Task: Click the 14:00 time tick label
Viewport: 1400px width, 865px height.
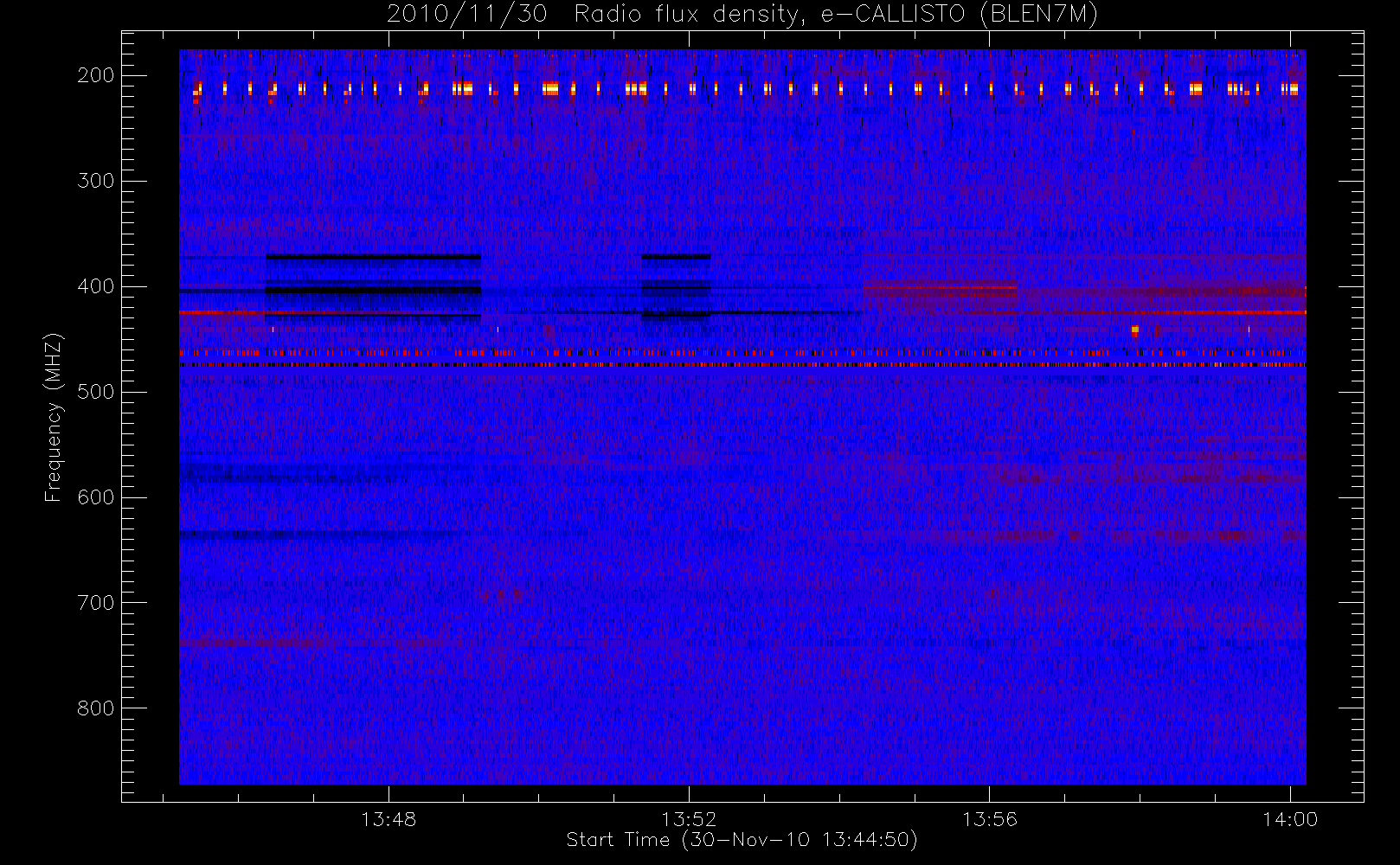Action: pyautogui.click(x=1290, y=819)
